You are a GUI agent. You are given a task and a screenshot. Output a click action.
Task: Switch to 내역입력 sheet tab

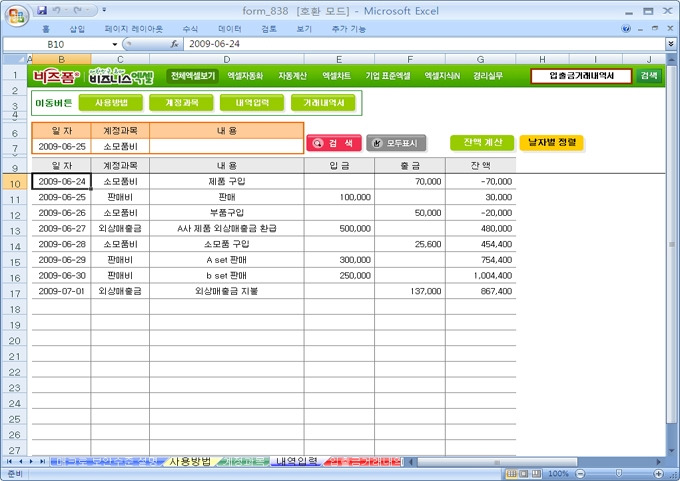pos(297,461)
